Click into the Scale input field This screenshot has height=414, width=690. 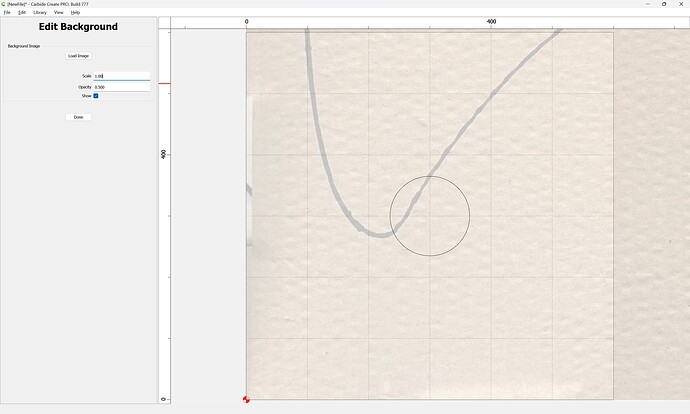[x=121, y=76]
